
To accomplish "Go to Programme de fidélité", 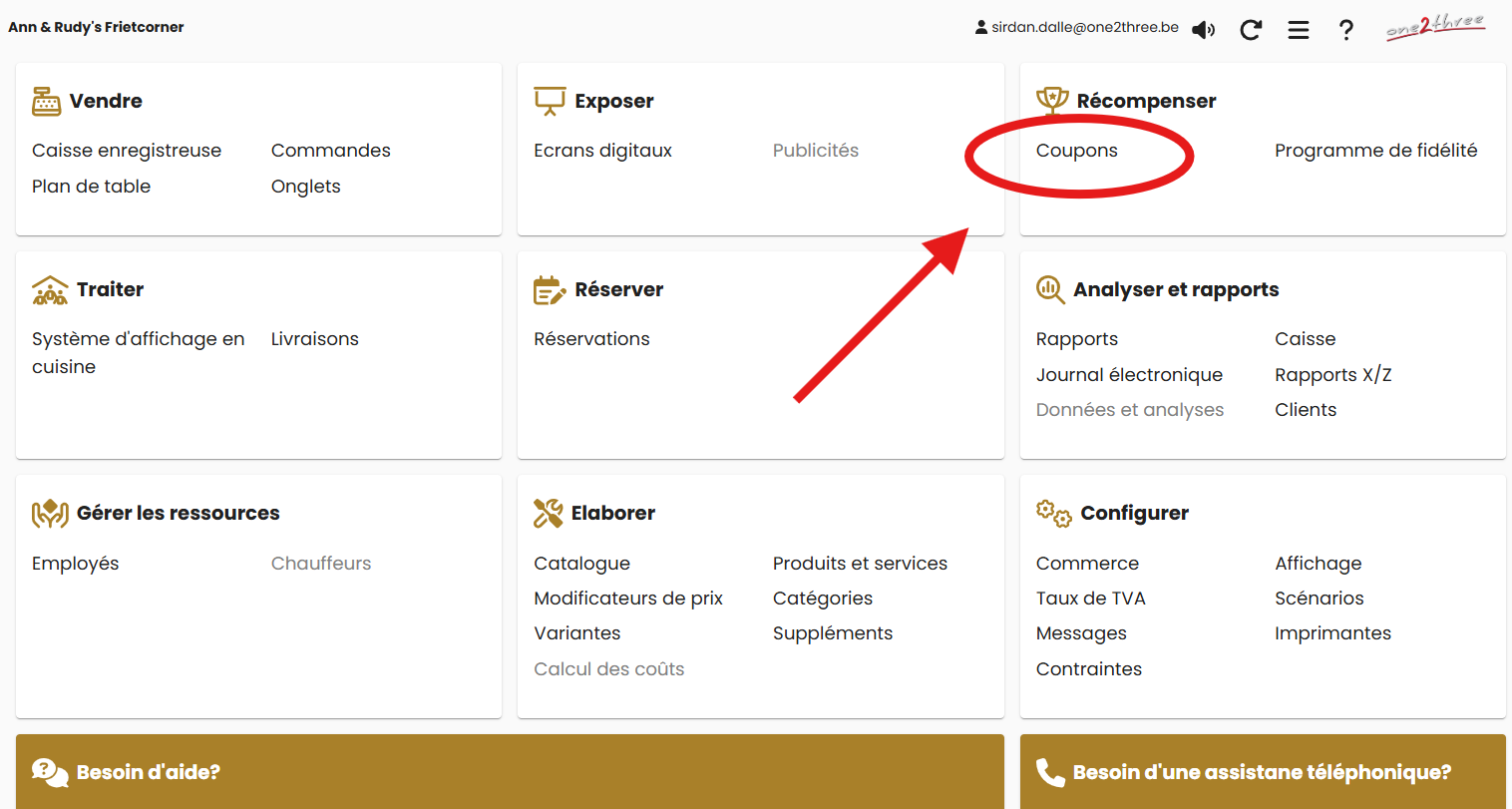I will click(x=1375, y=151).
